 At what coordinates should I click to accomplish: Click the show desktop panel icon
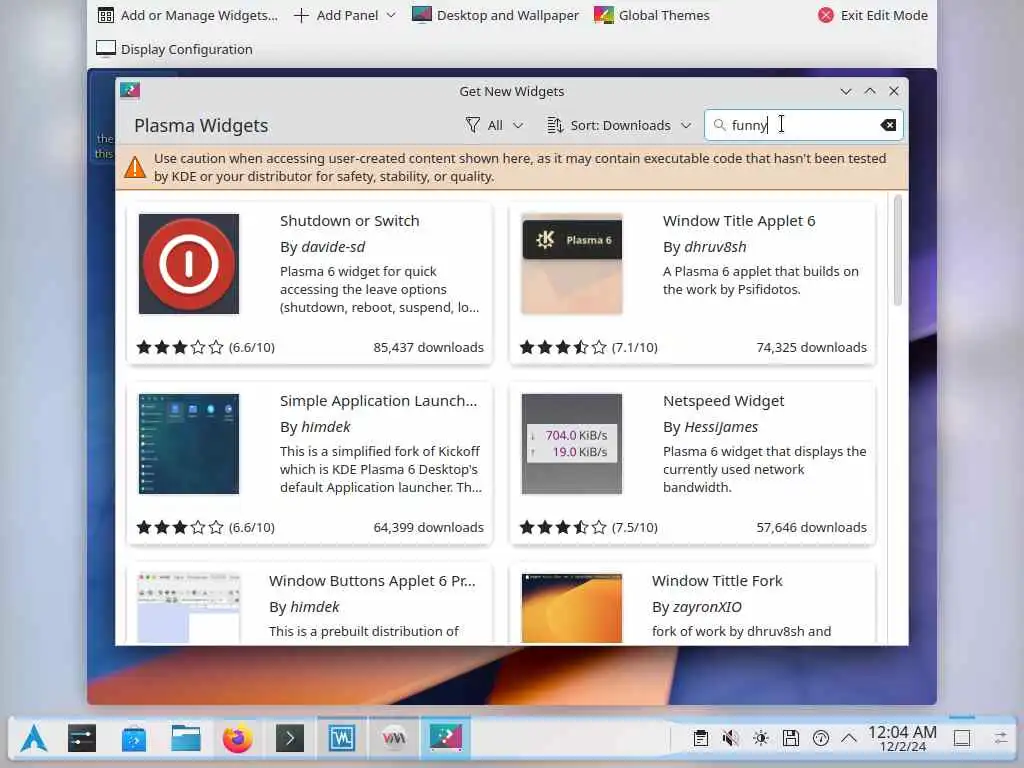pyautogui.click(x=962, y=739)
